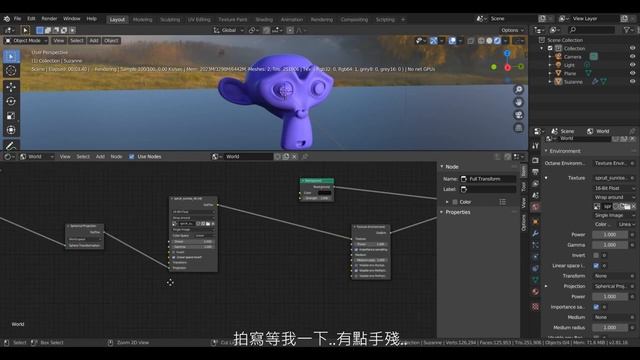The height and width of the screenshot is (360, 640).
Task: Click the outliner search field
Action: pos(591,30)
